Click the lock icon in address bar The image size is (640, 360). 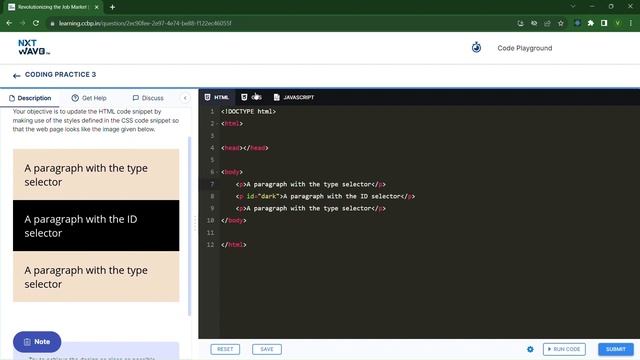coord(52,24)
